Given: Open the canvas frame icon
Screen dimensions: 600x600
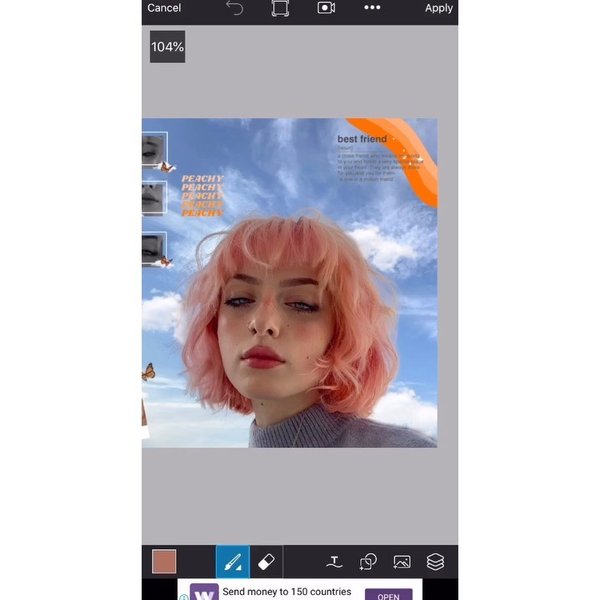Looking at the screenshot, I should [x=280, y=8].
